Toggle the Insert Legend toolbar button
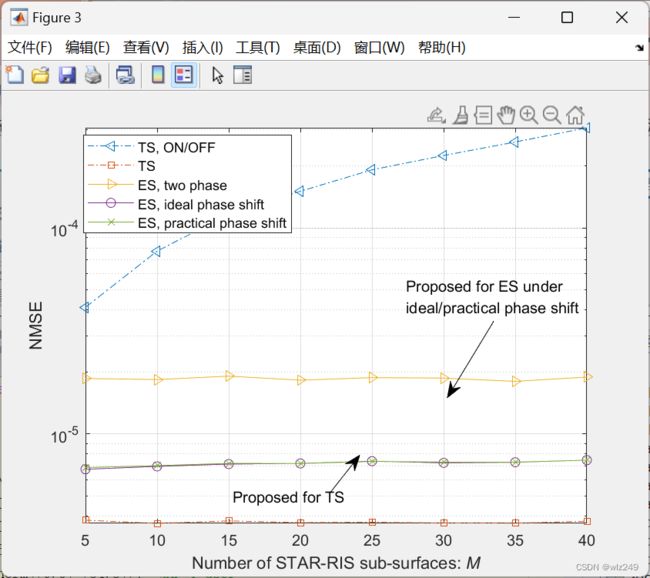Screen dimensions: 650x578 click(184, 75)
